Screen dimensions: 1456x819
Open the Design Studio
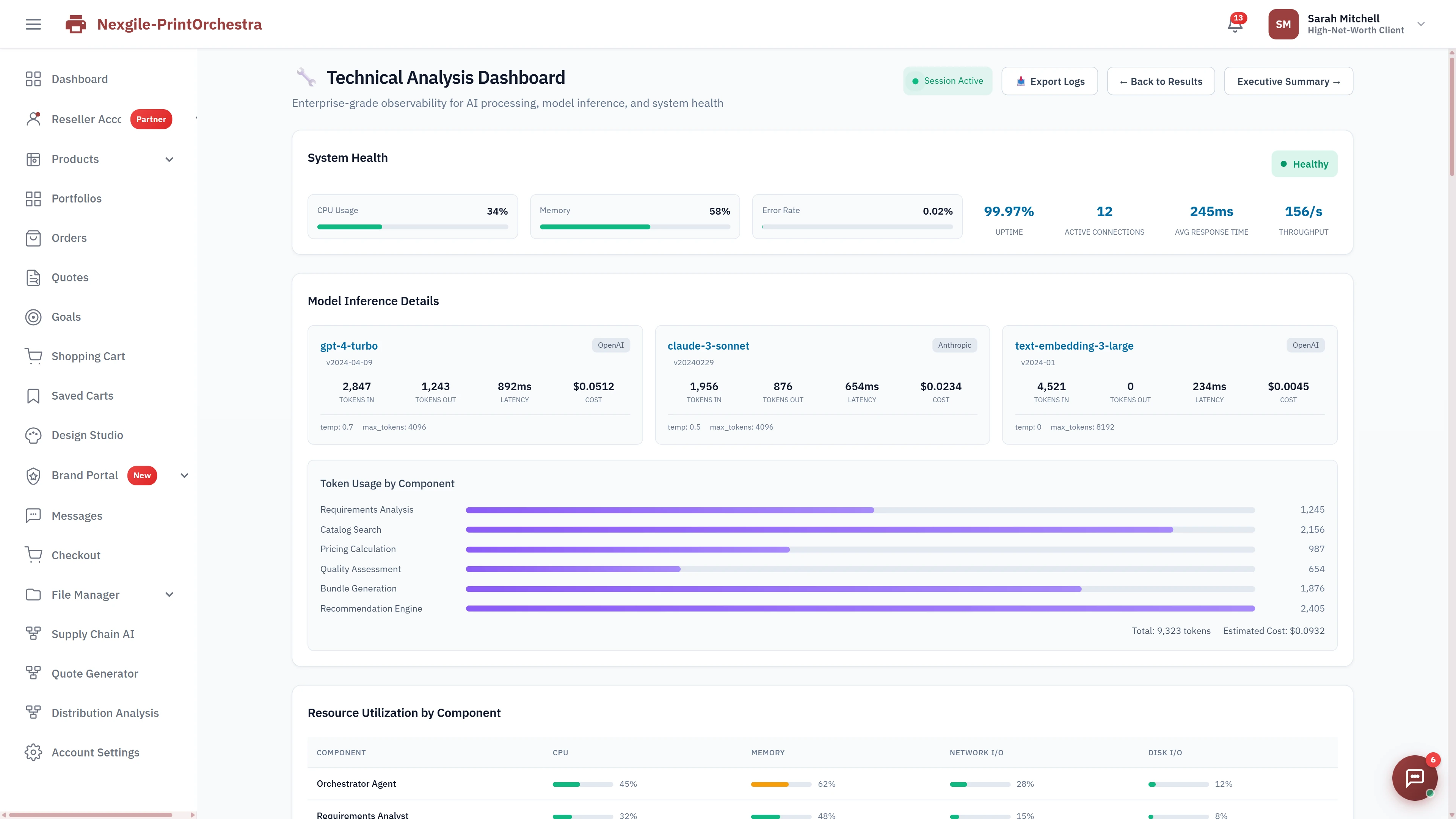pyautogui.click(x=87, y=435)
